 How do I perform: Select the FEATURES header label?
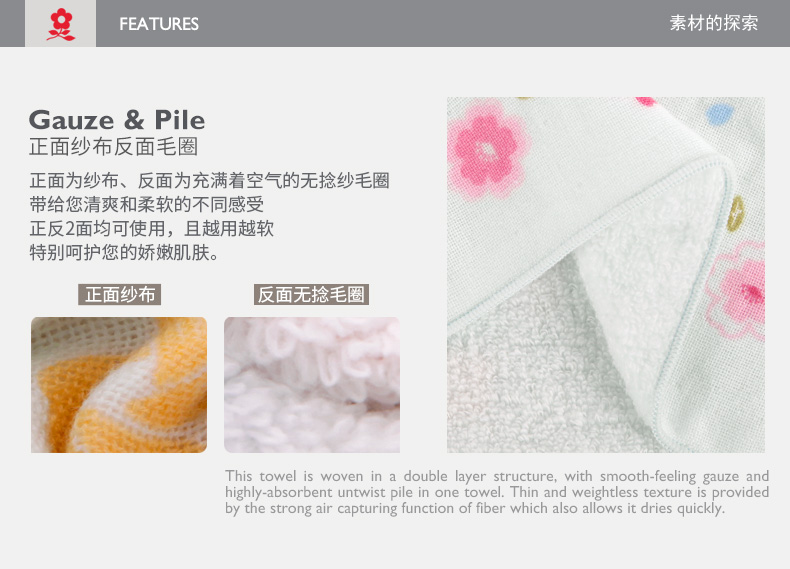click(159, 24)
